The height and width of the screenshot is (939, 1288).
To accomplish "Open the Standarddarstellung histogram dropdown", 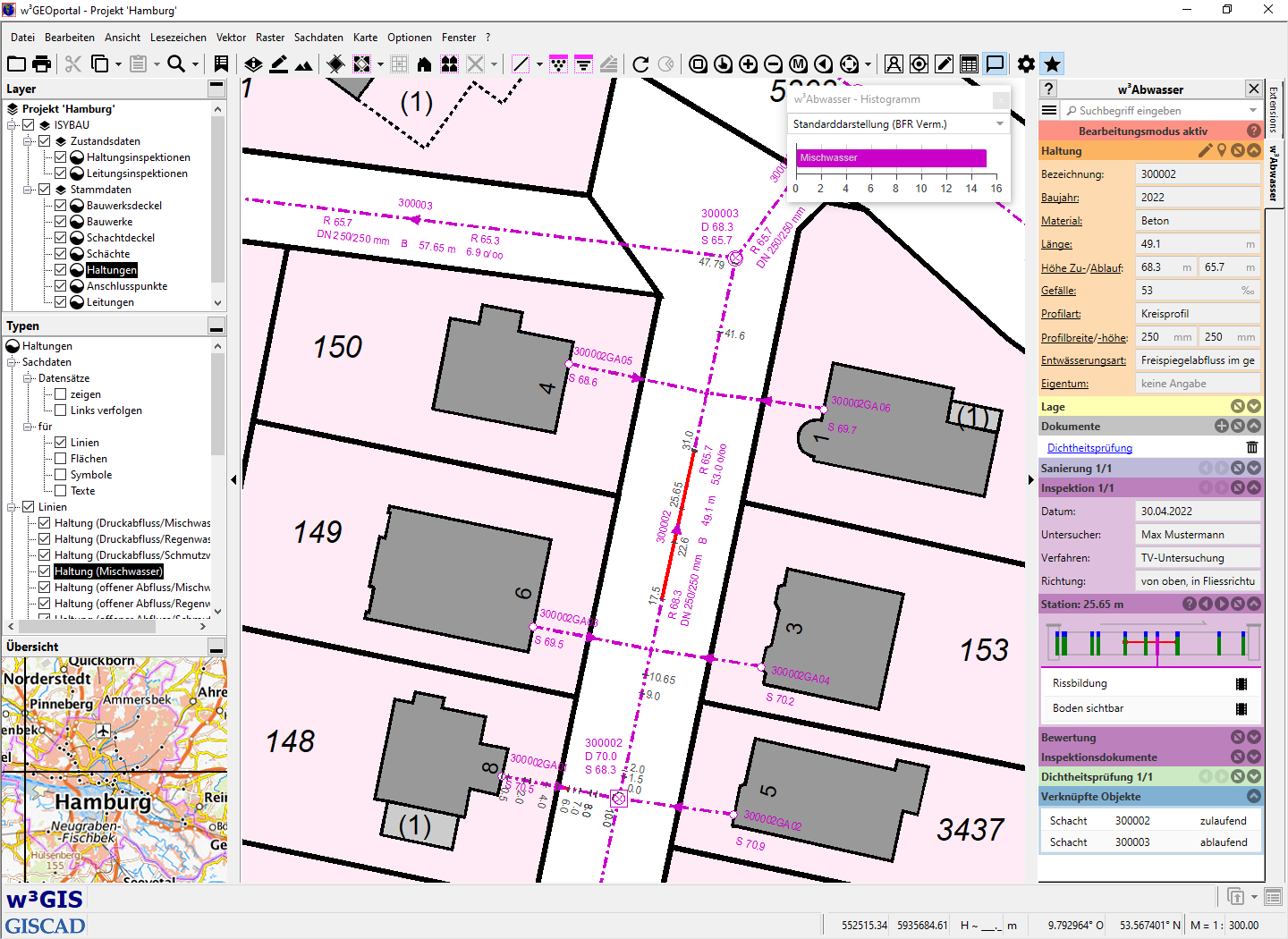I will pyautogui.click(x=898, y=124).
